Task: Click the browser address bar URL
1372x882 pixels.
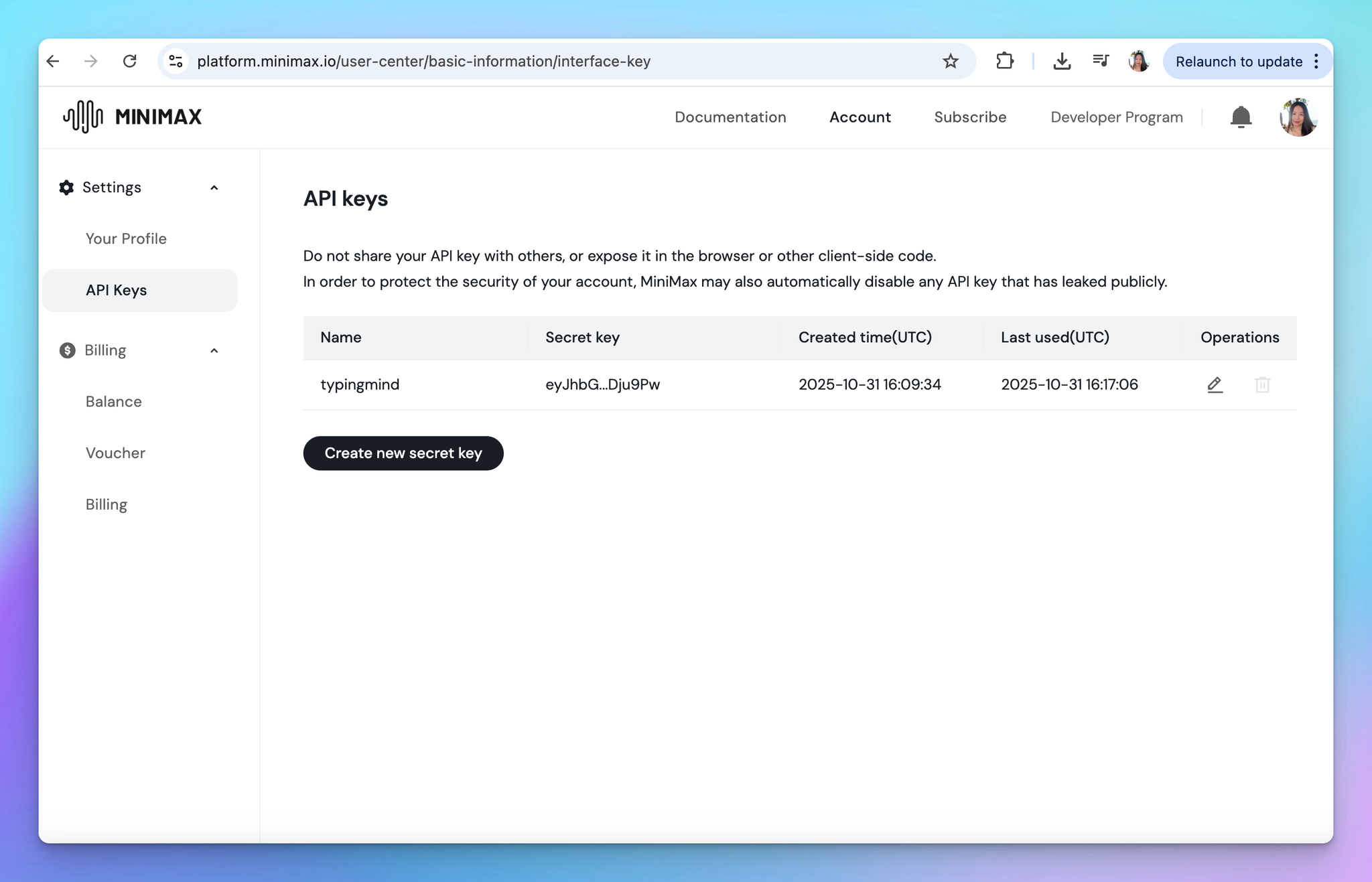Action: point(423,62)
